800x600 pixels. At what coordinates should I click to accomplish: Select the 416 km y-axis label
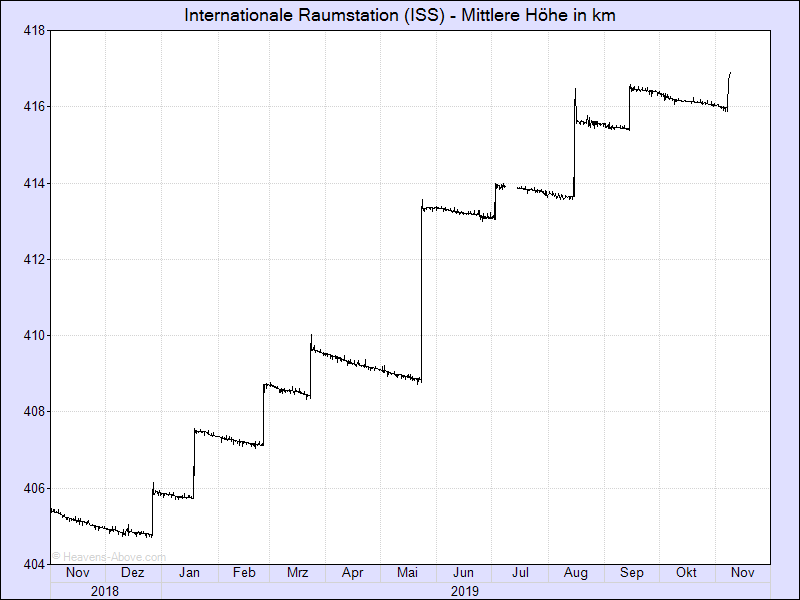(x=35, y=106)
